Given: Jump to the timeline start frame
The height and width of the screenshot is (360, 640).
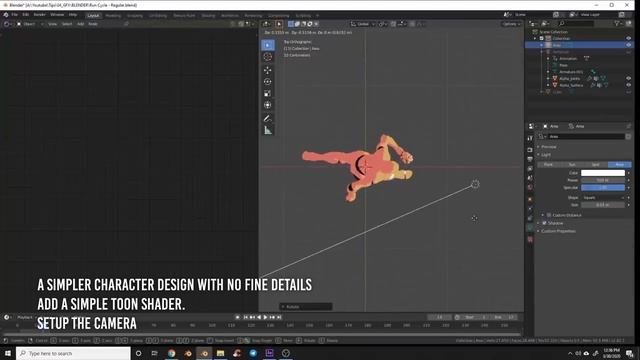Looking at the screenshot, I should (245, 317).
